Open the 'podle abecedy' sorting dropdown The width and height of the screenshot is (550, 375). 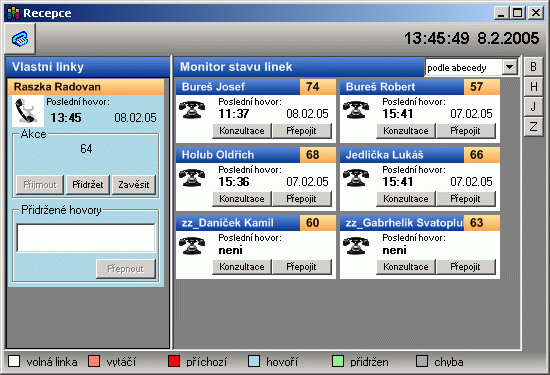click(x=509, y=67)
